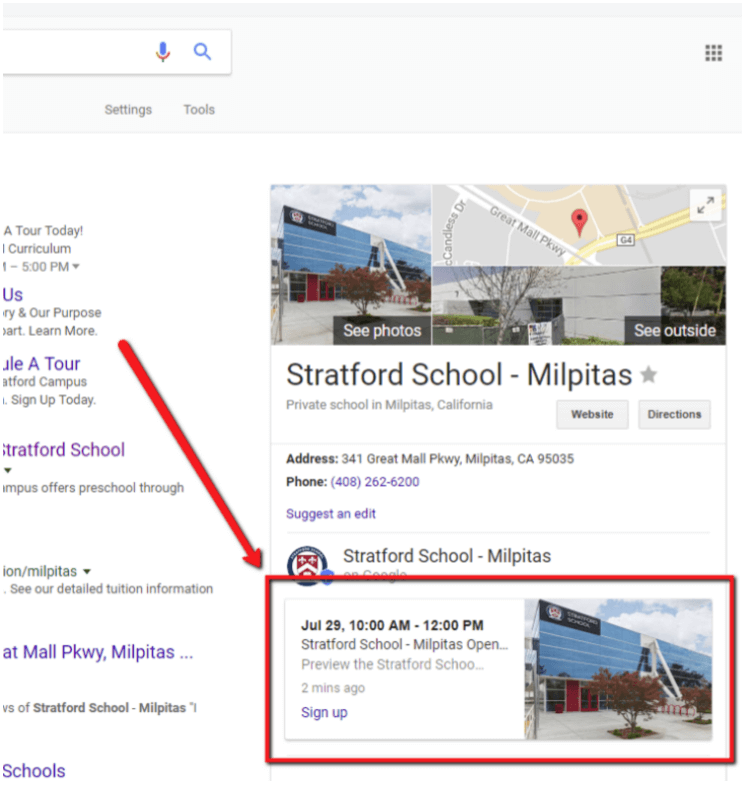Click the post title Stratford School - Milpitas Open...
This screenshot has height=789, width=742.
pos(404,644)
